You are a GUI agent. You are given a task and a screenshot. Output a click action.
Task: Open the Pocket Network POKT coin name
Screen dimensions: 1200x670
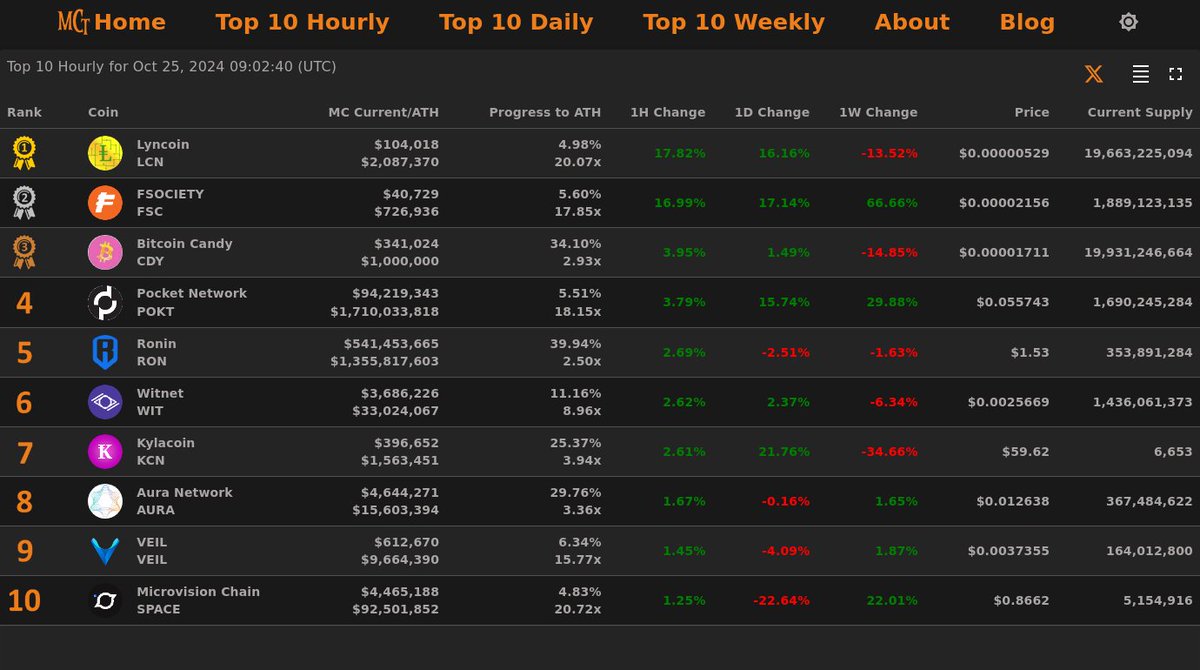(192, 302)
